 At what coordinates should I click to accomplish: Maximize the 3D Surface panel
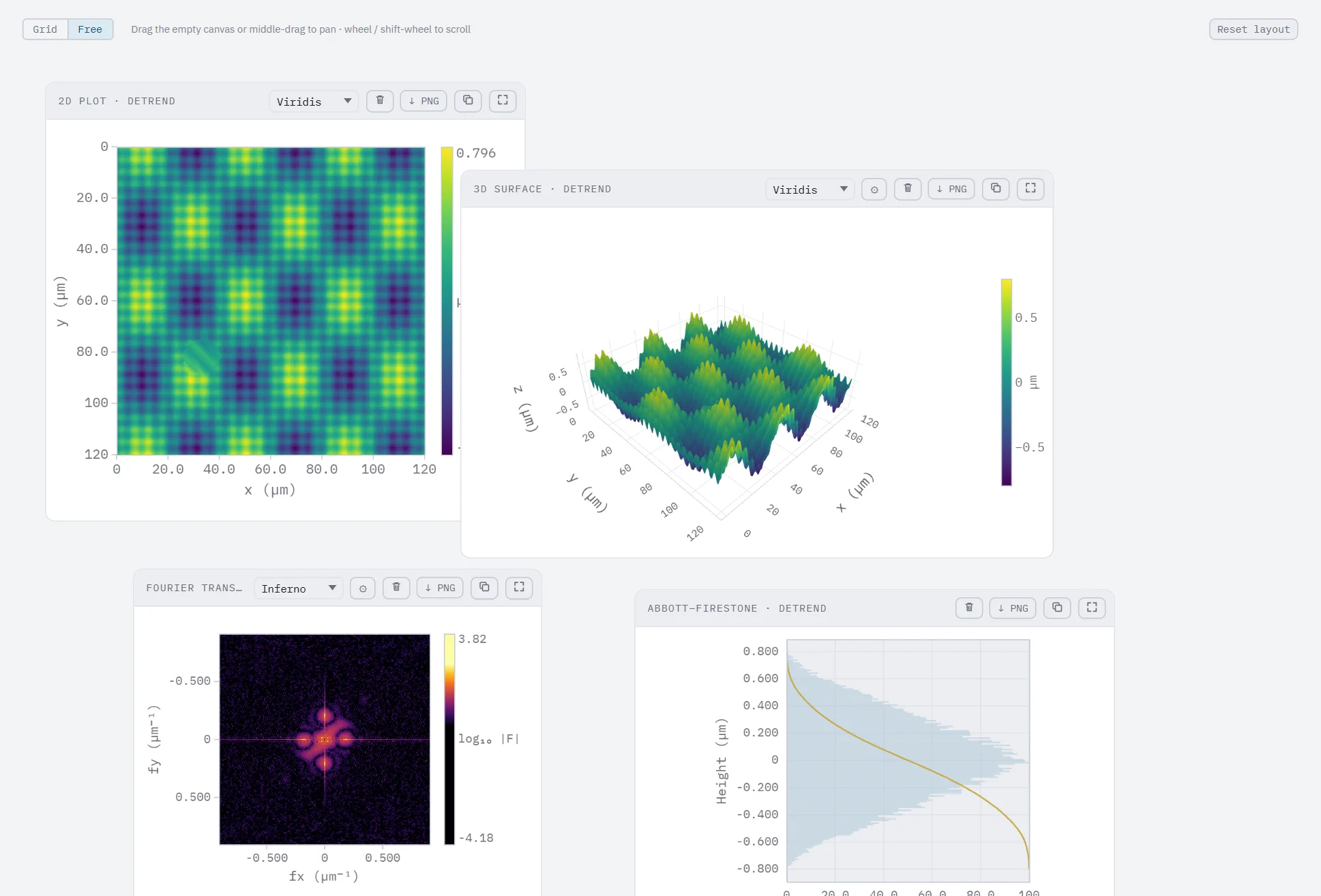point(1030,189)
